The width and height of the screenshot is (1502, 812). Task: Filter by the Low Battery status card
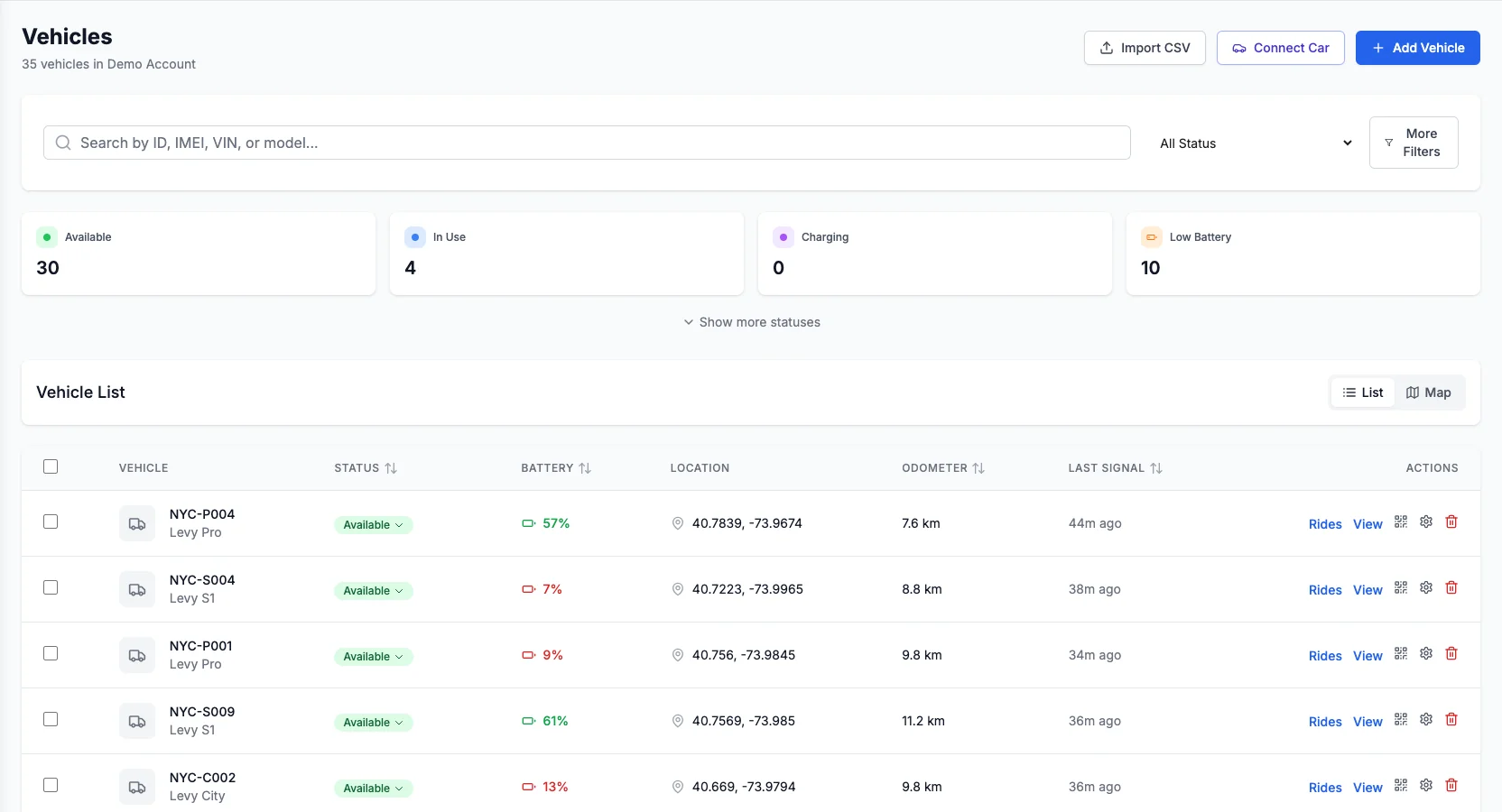pyautogui.click(x=1303, y=254)
